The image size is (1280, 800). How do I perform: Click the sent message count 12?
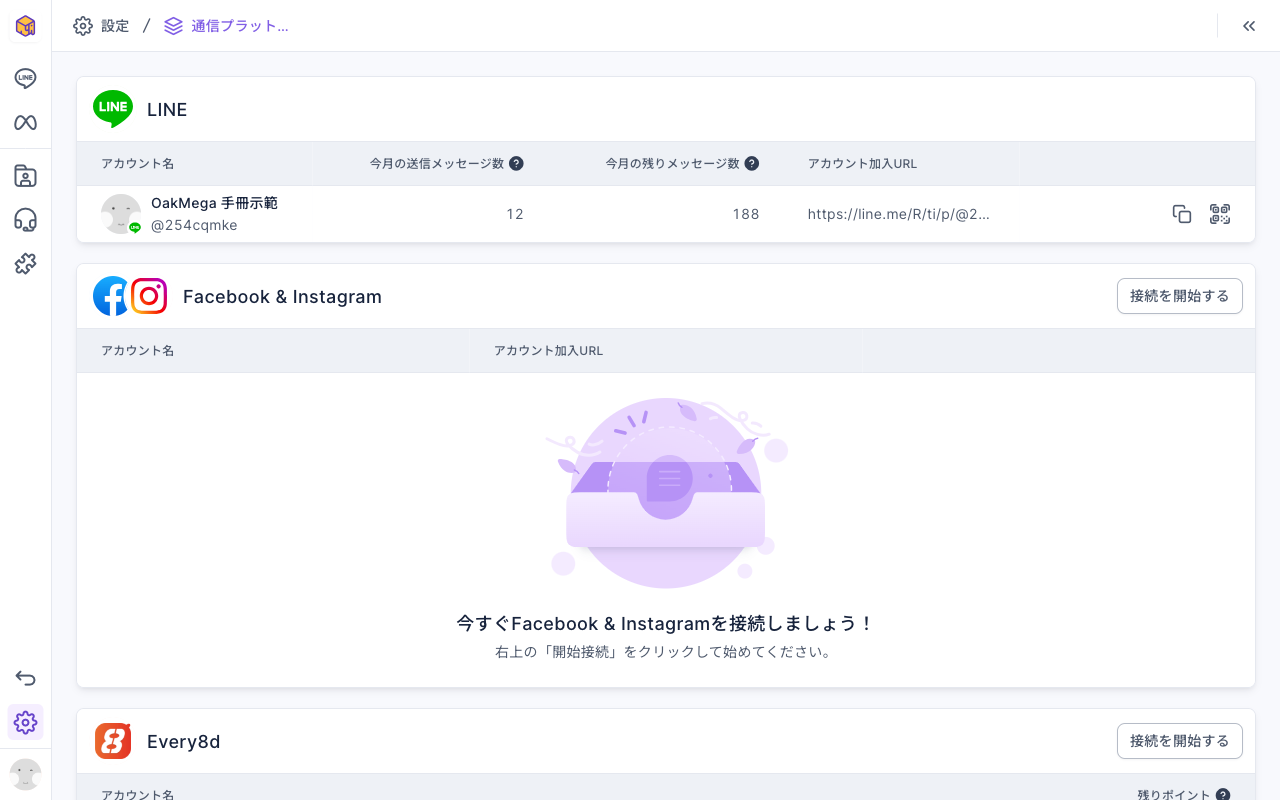(515, 214)
